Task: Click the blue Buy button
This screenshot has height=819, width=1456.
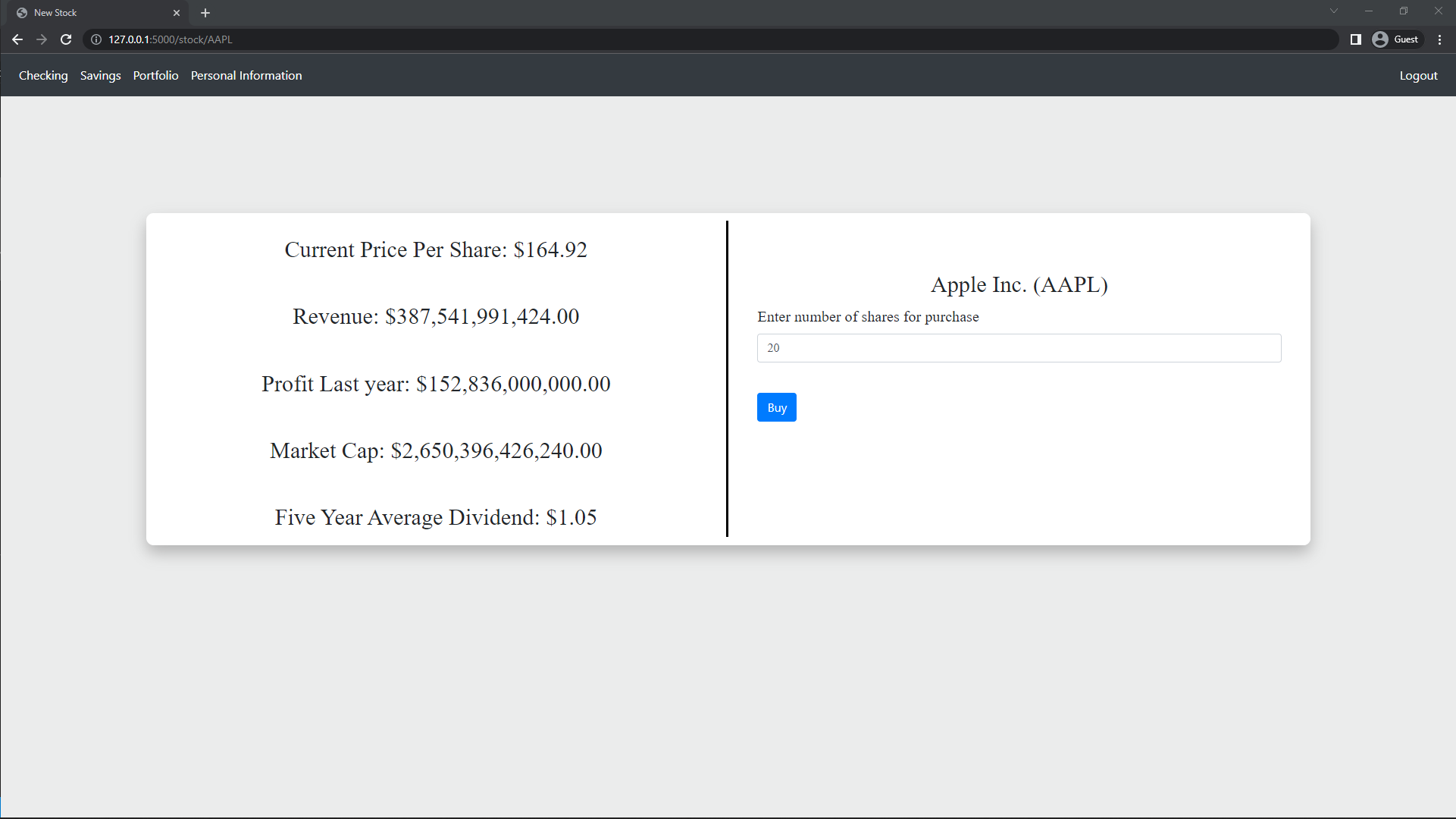Action: 776,407
